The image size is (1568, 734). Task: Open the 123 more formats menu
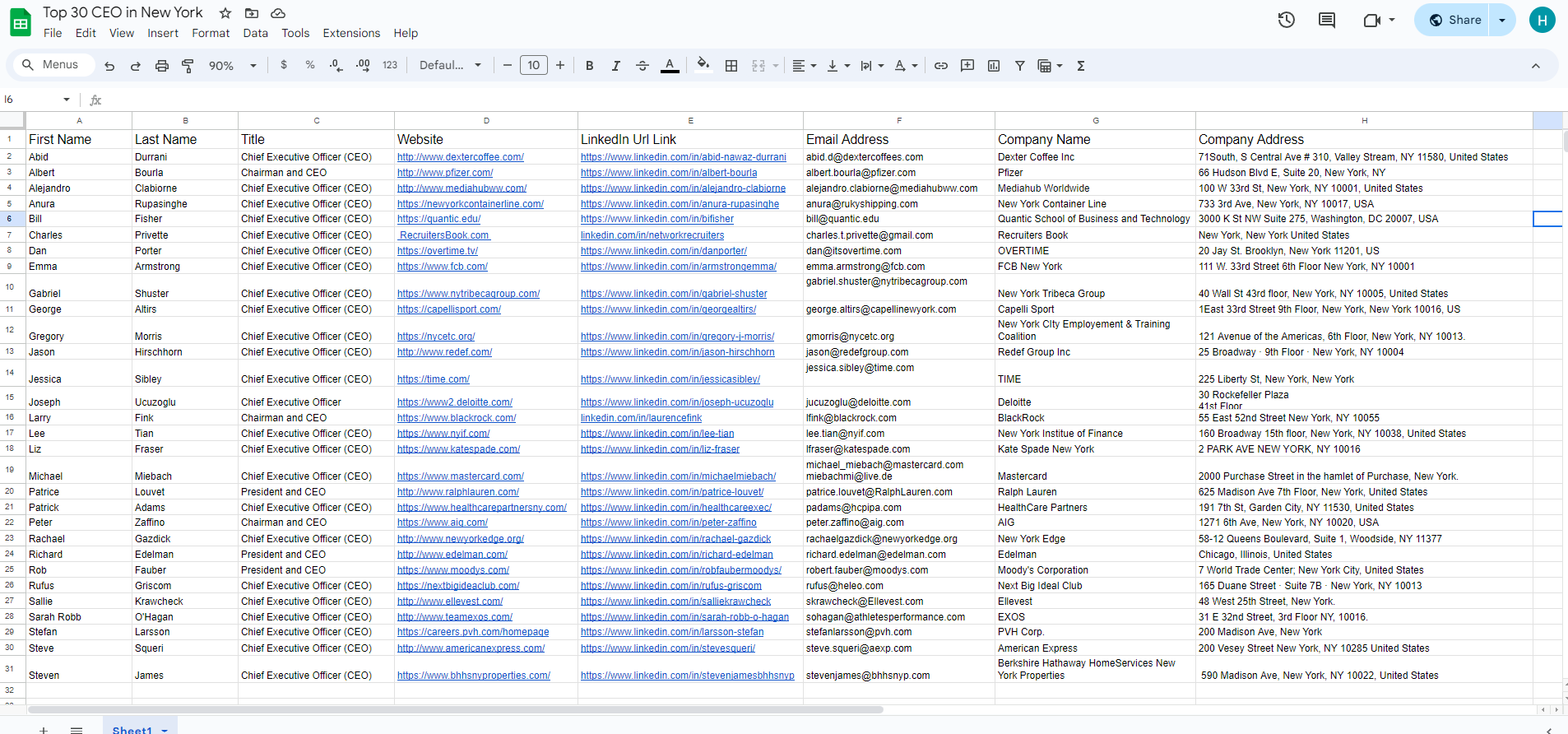(390, 65)
